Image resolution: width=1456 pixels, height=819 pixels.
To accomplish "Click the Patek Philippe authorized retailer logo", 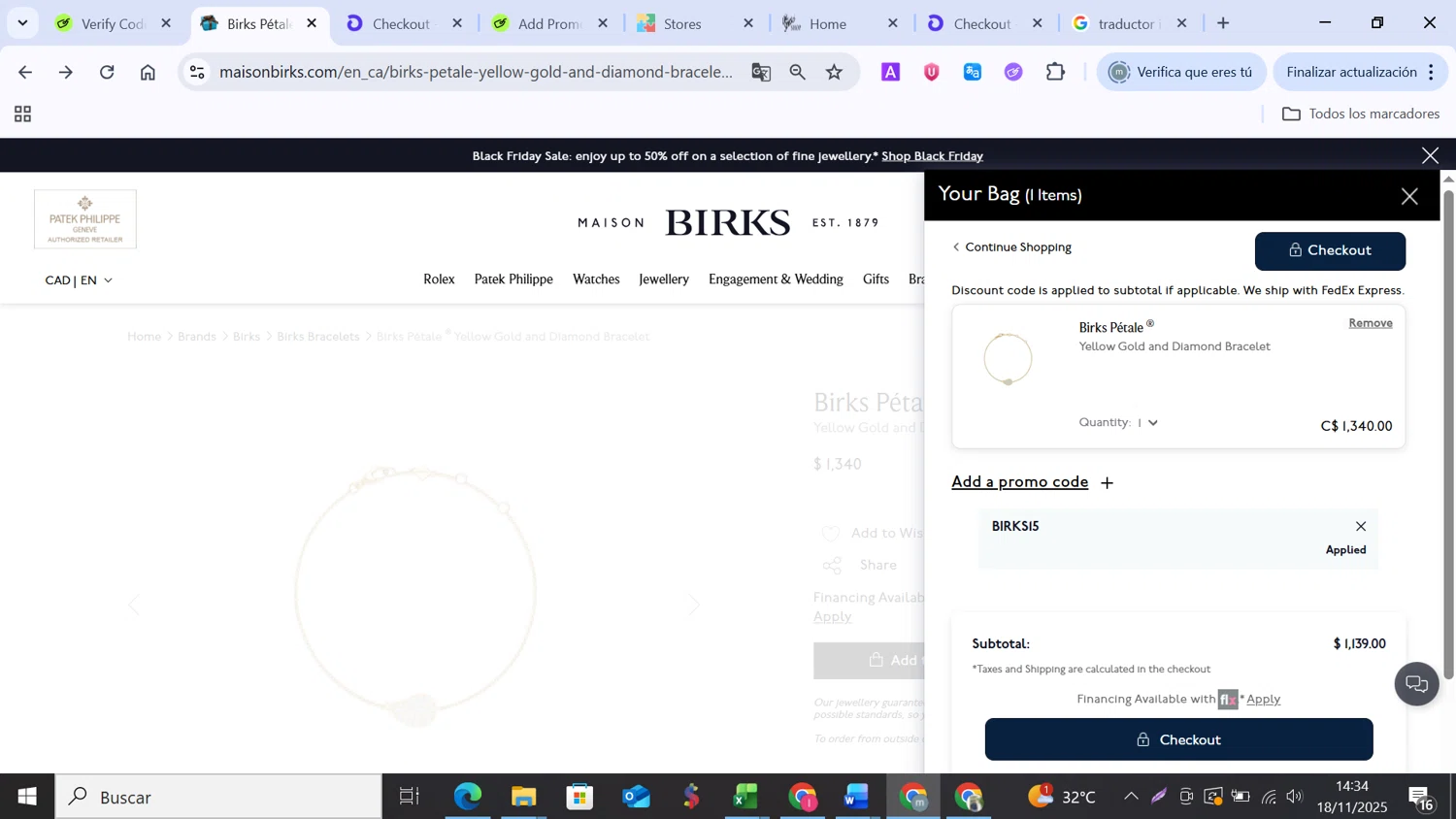I will (x=85, y=219).
